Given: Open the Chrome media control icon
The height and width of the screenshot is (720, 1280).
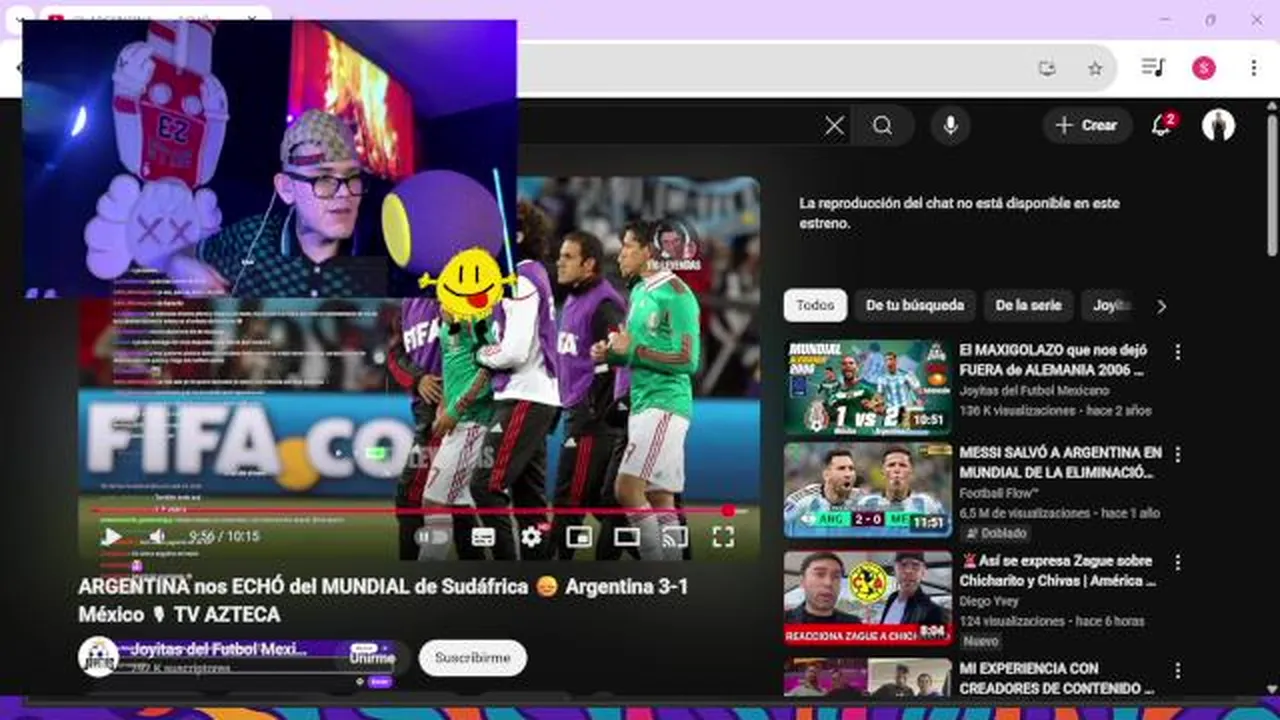Looking at the screenshot, I should (1153, 68).
